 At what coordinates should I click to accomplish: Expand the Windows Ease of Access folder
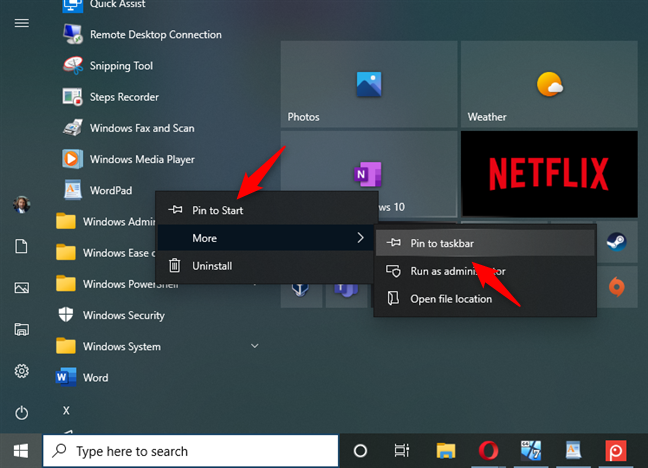coord(105,253)
